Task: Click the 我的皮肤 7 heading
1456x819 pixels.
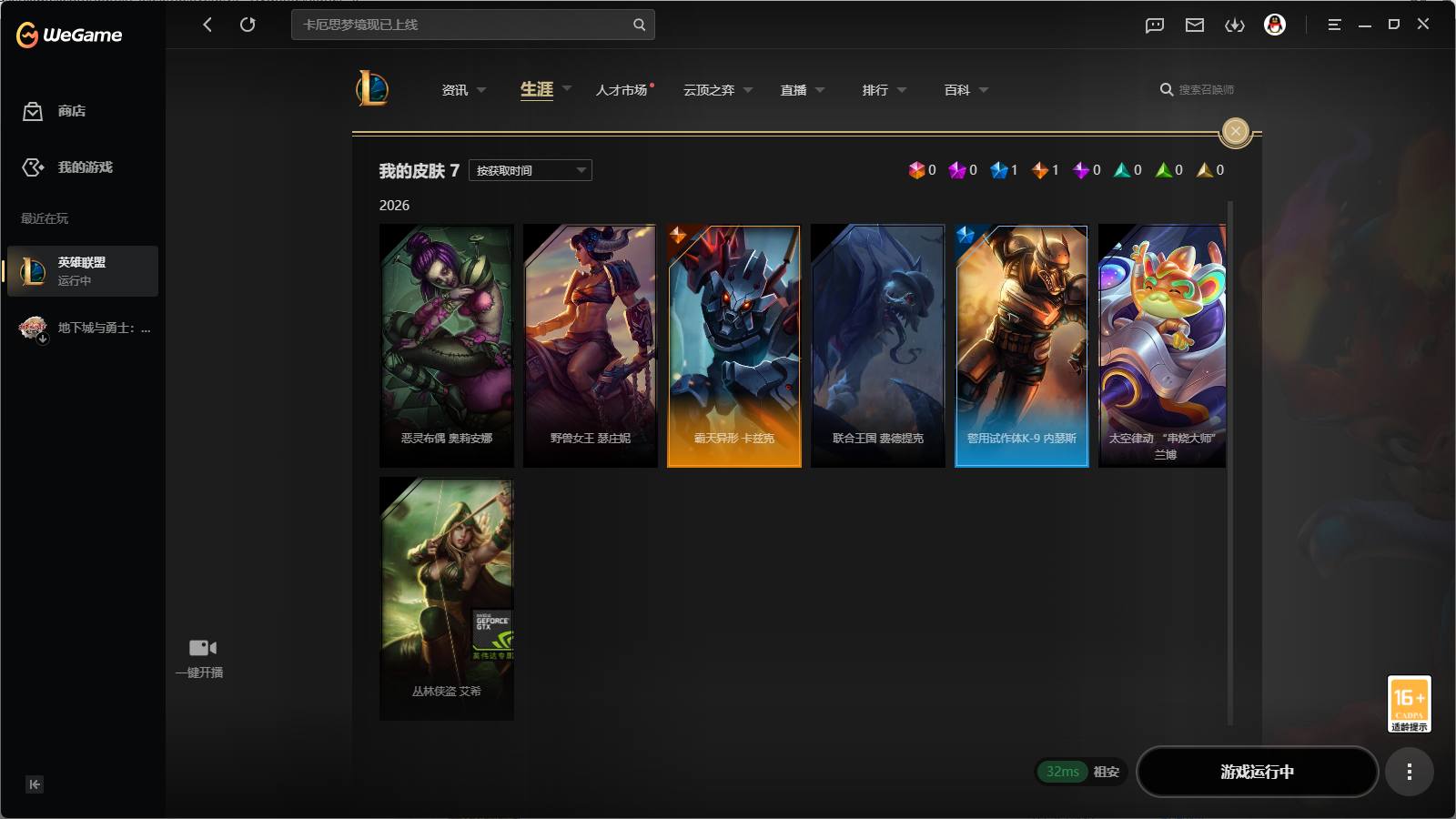Action: coord(419,171)
